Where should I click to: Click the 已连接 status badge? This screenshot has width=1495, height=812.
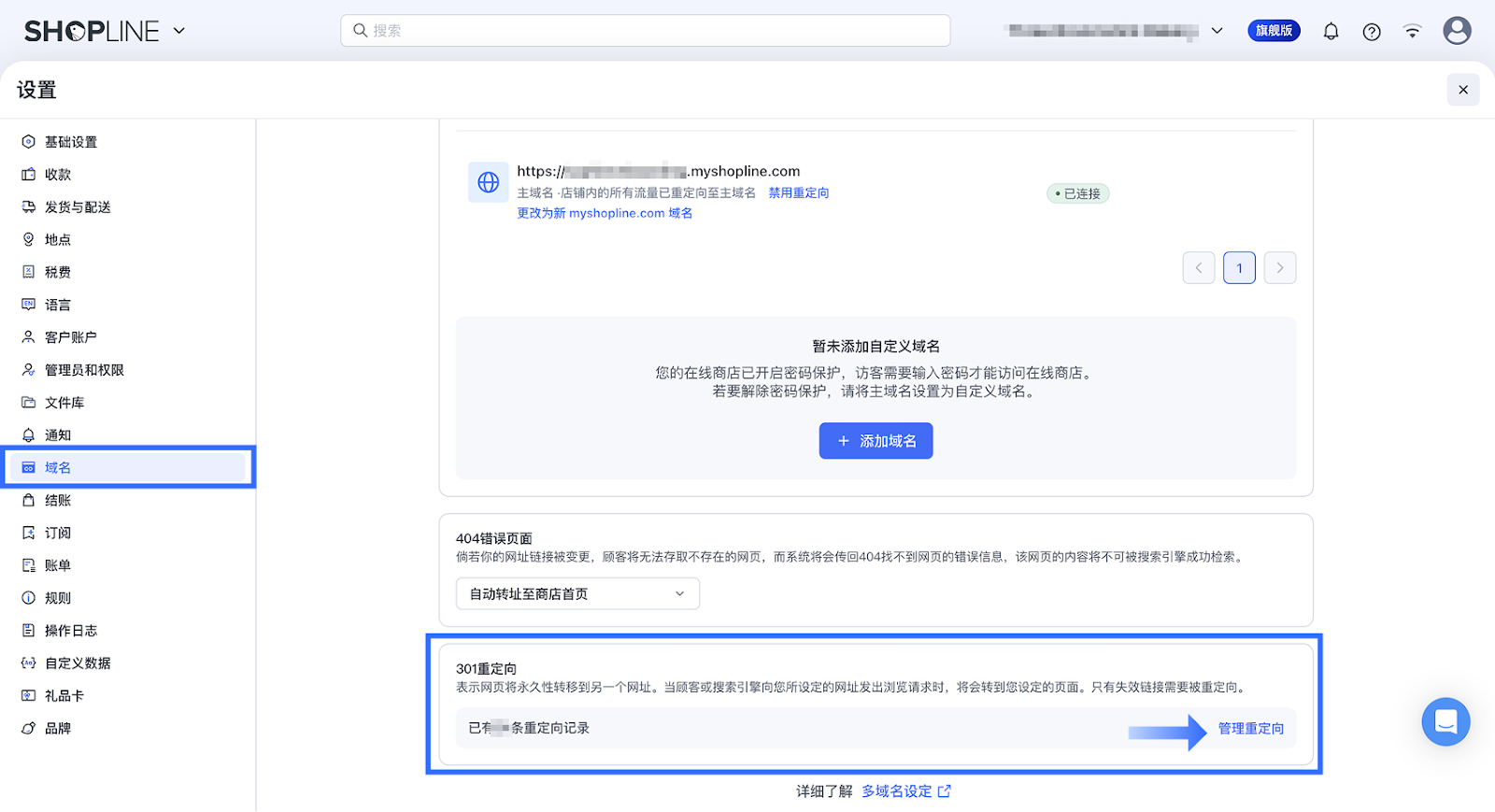pyautogui.click(x=1078, y=193)
